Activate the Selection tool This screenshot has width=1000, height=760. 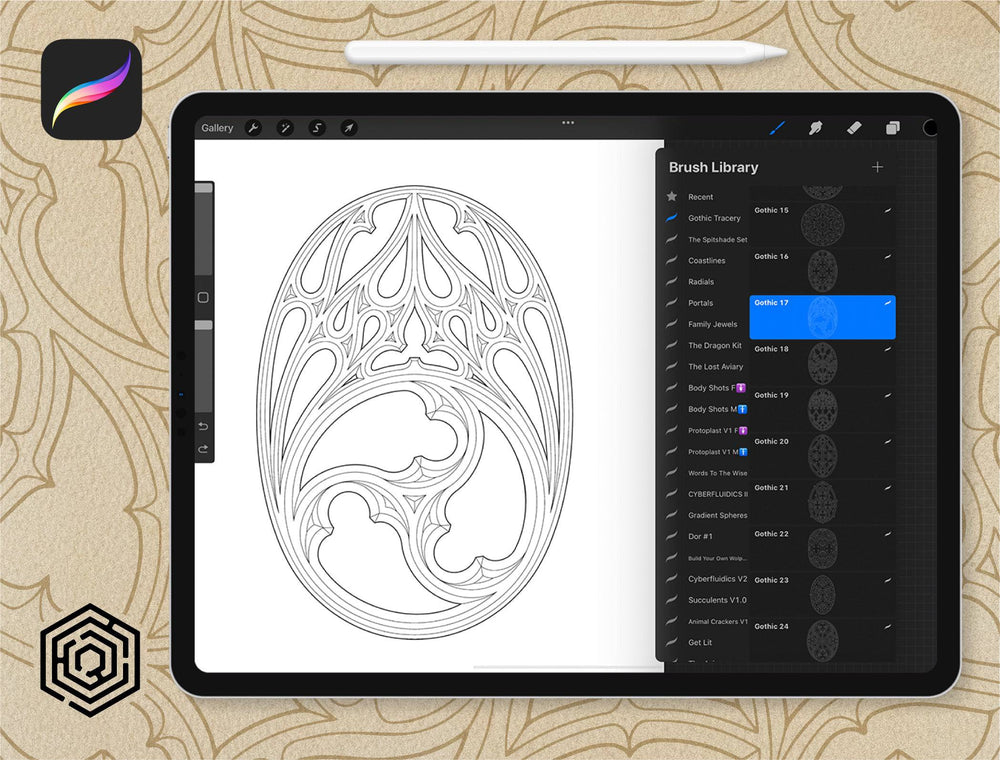click(x=317, y=128)
